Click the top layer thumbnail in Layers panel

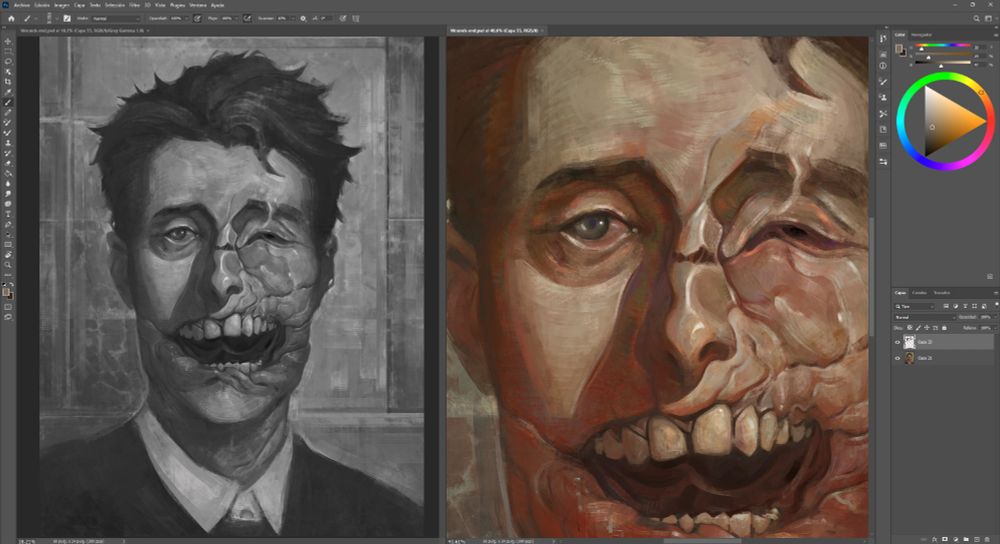(909, 342)
